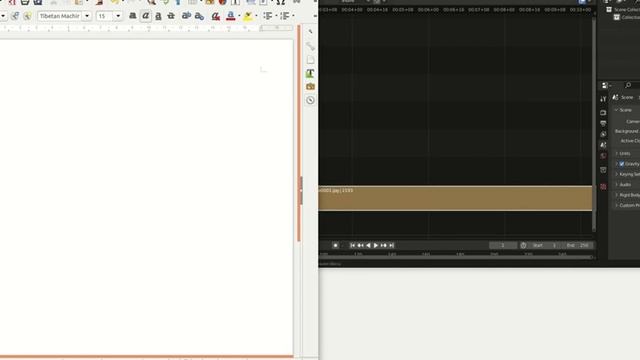The width and height of the screenshot is (640, 360).
Task: Apply the yellow Highlighting Color button
Action: pyautogui.click(x=248, y=16)
